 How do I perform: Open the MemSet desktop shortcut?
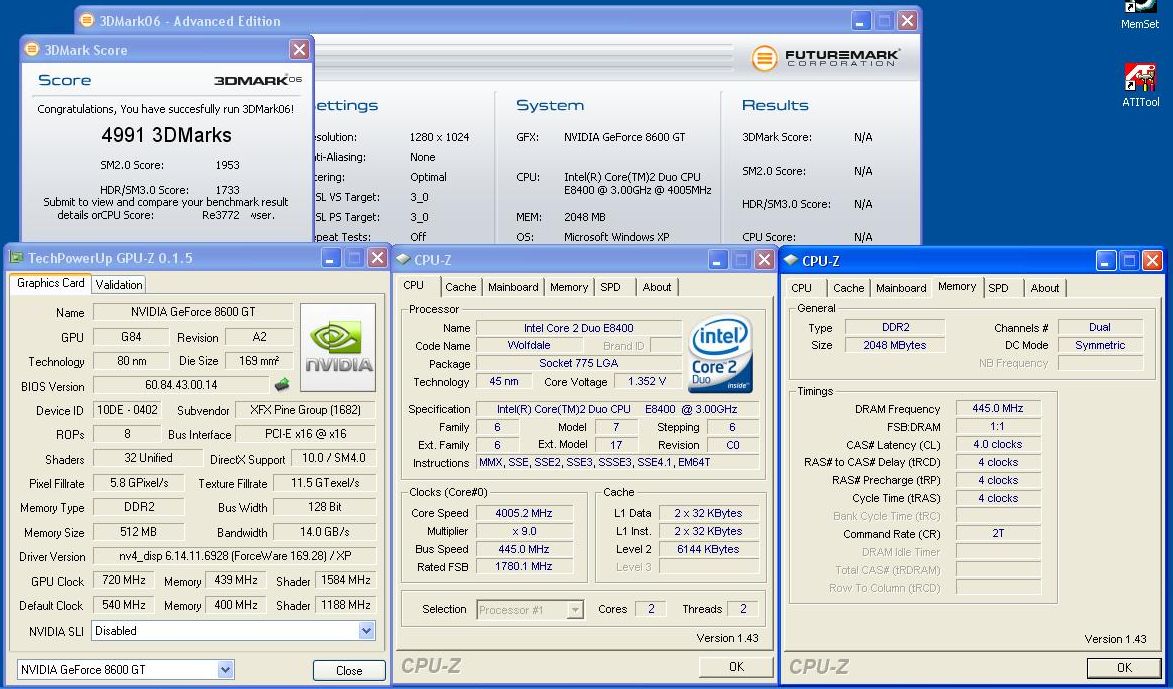[x=1140, y=14]
